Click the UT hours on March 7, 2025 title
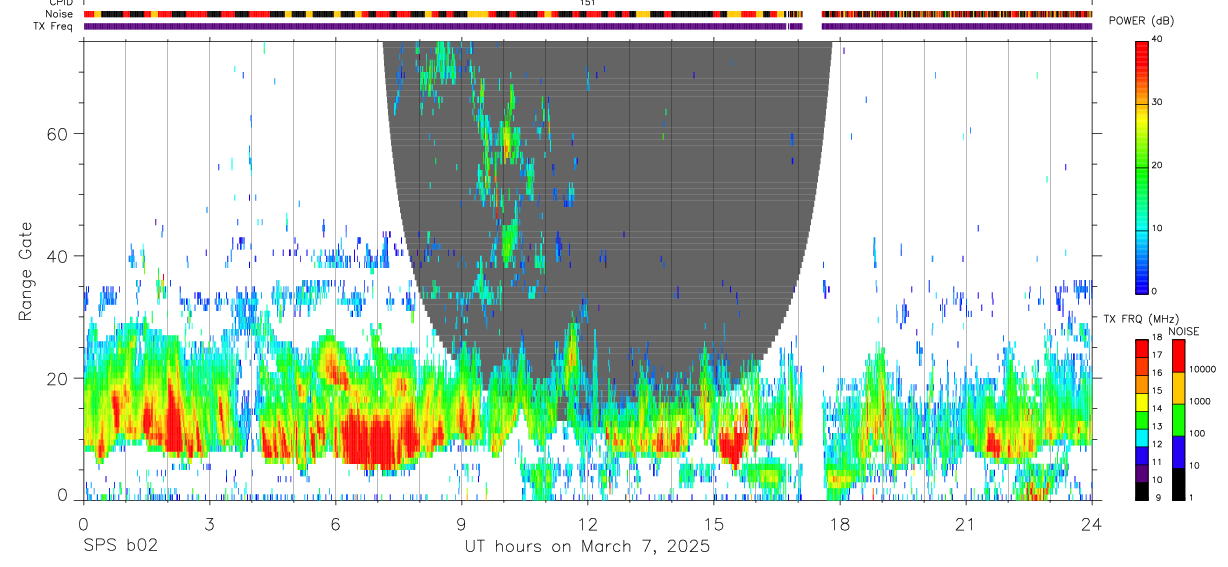 pos(587,547)
